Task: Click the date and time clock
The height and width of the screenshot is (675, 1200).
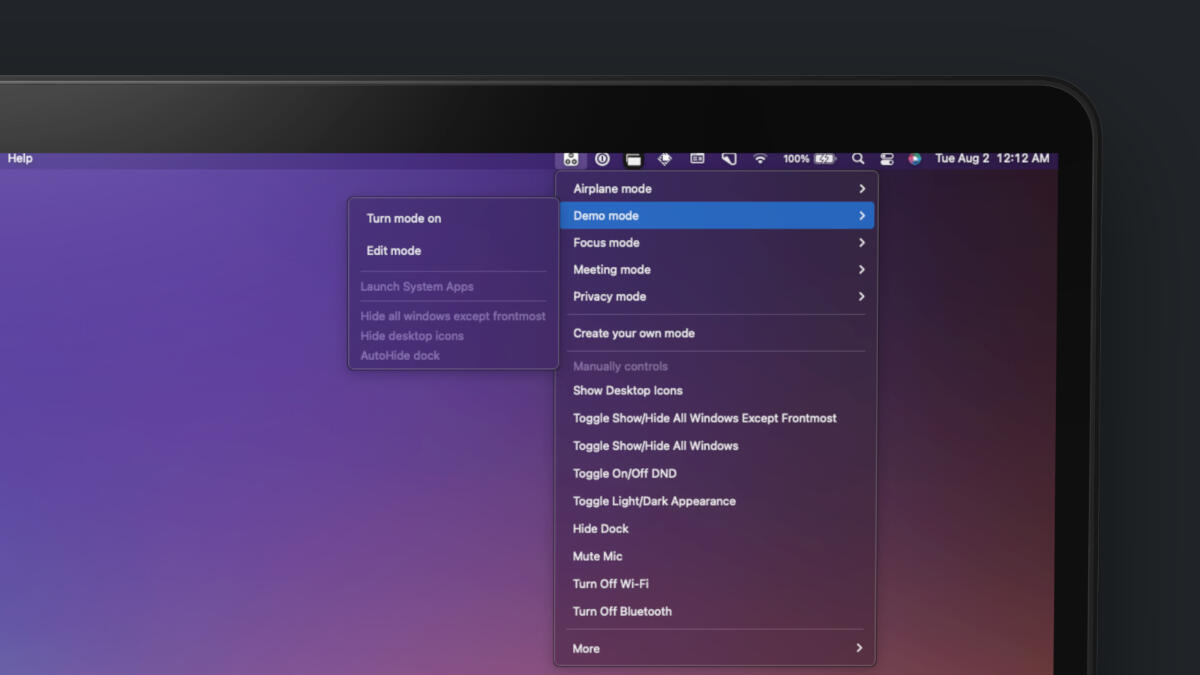Action: tap(991, 159)
